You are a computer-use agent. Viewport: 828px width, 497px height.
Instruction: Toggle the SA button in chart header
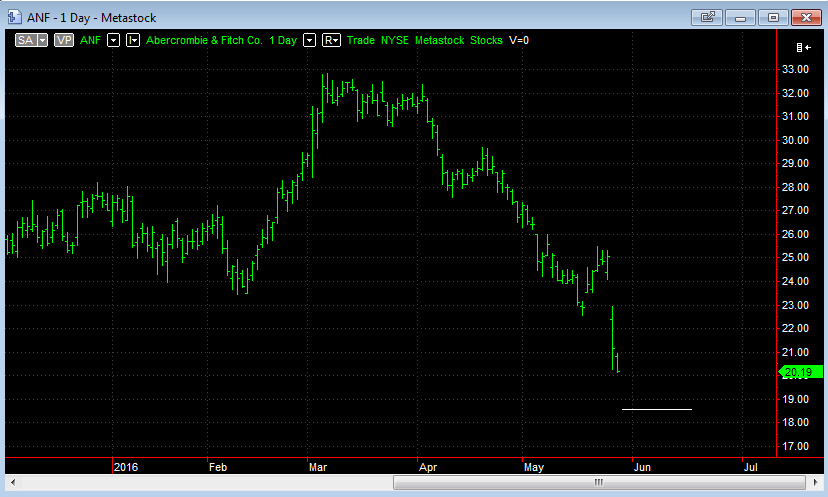[25, 40]
